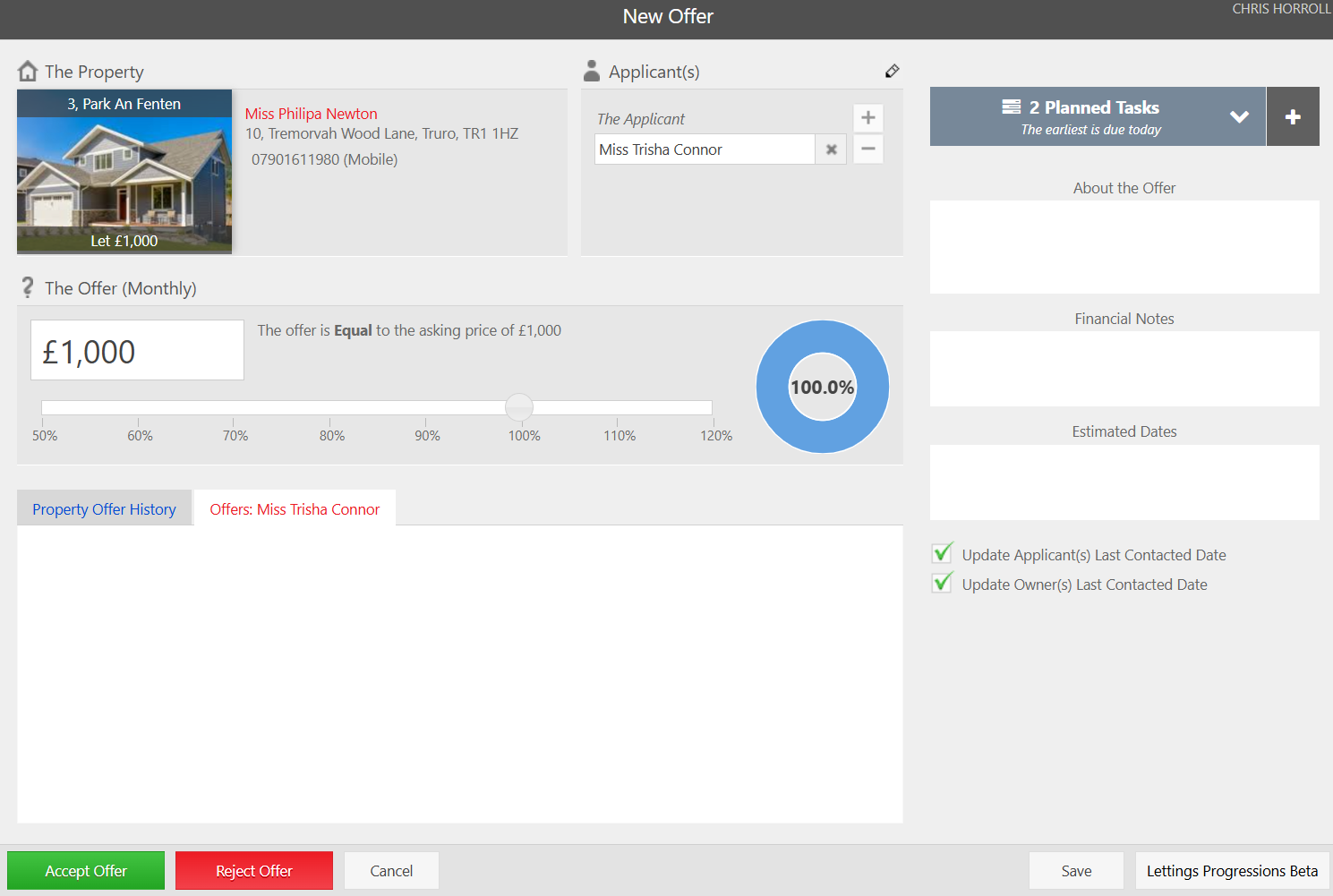Click the red Reject Offer button
Image resolution: width=1333 pixels, height=896 pixels.
(x=254, y=870)
